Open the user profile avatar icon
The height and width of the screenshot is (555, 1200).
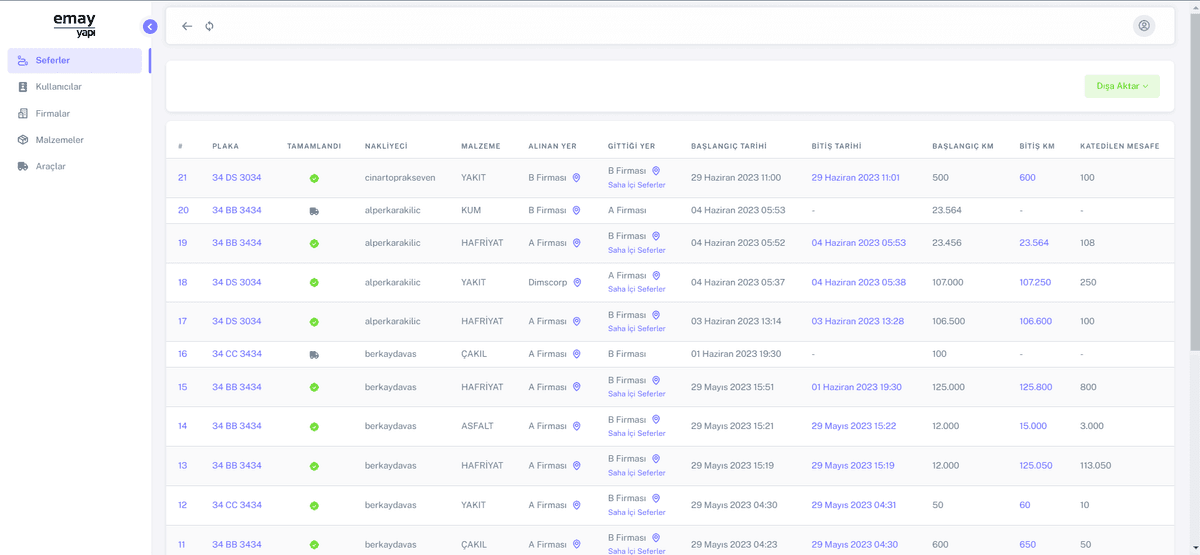click(x=1144, y=26)
